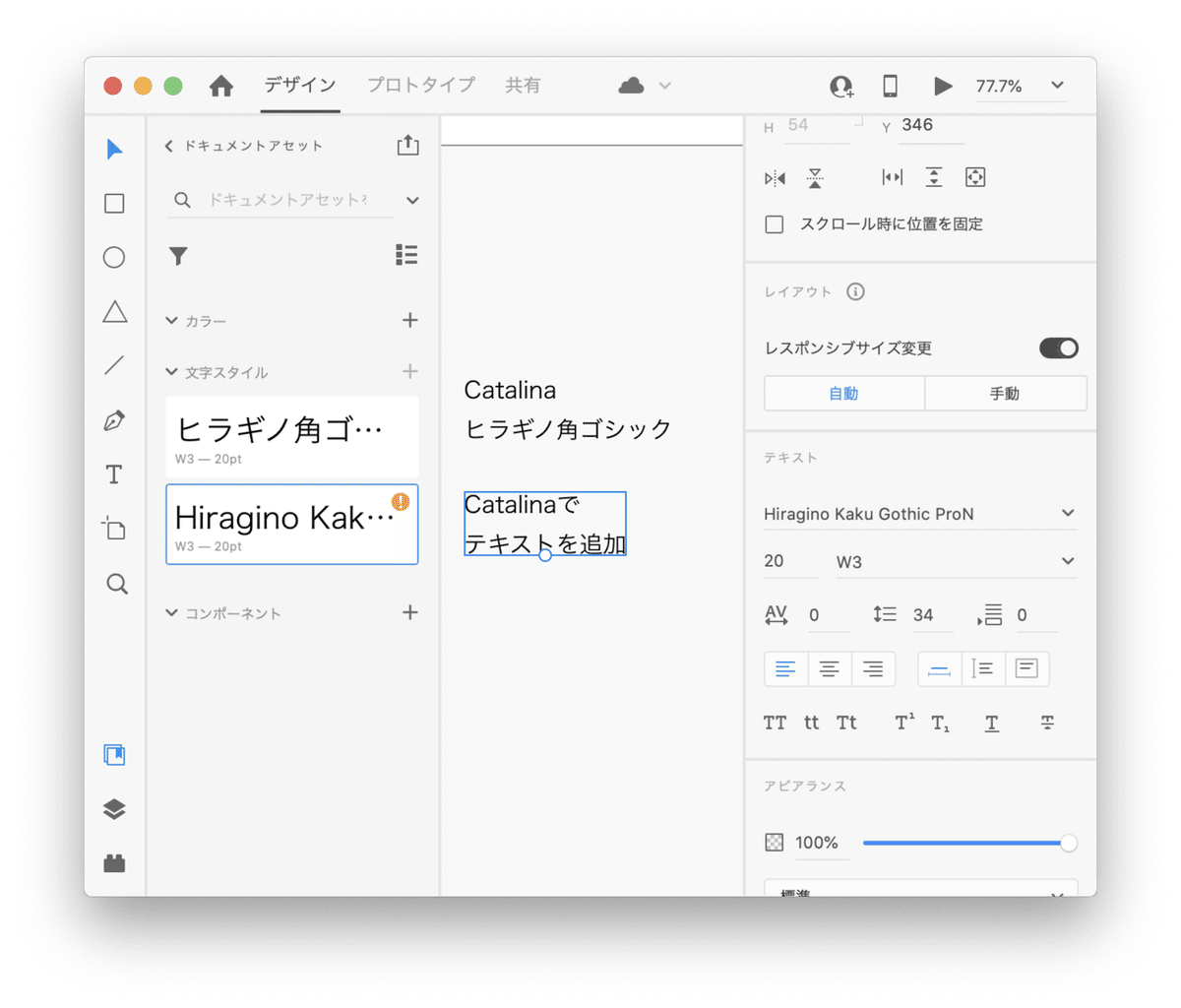
Task: Add a new component
Action: (x=410, y=613)
